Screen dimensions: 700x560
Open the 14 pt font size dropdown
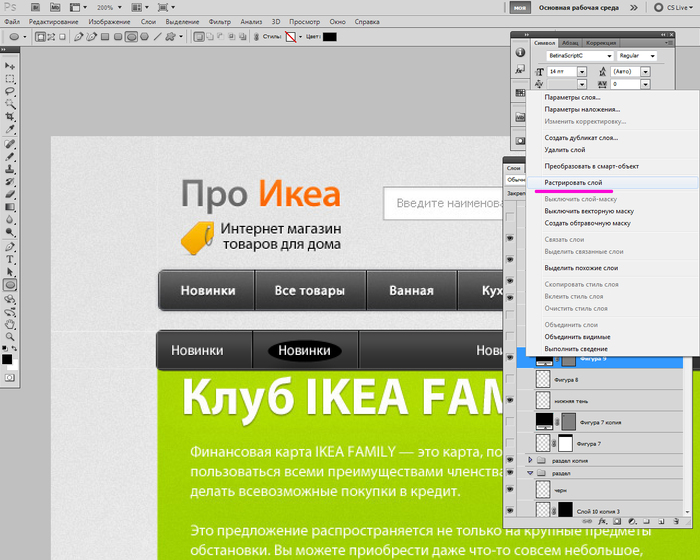(x=582, y=71)
